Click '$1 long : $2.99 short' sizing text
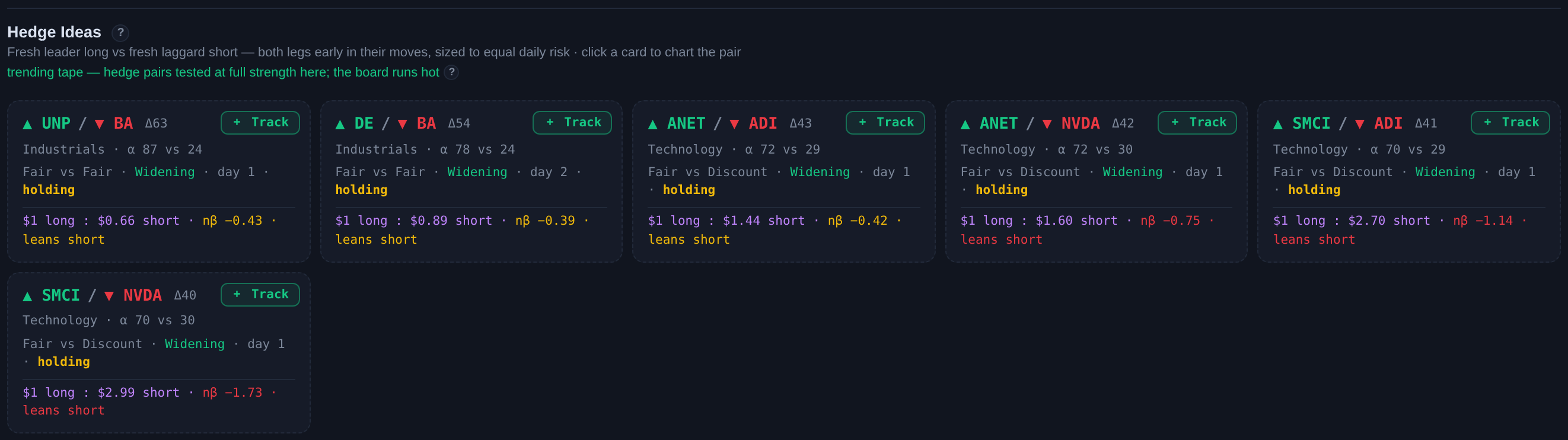 pos(101,393)
